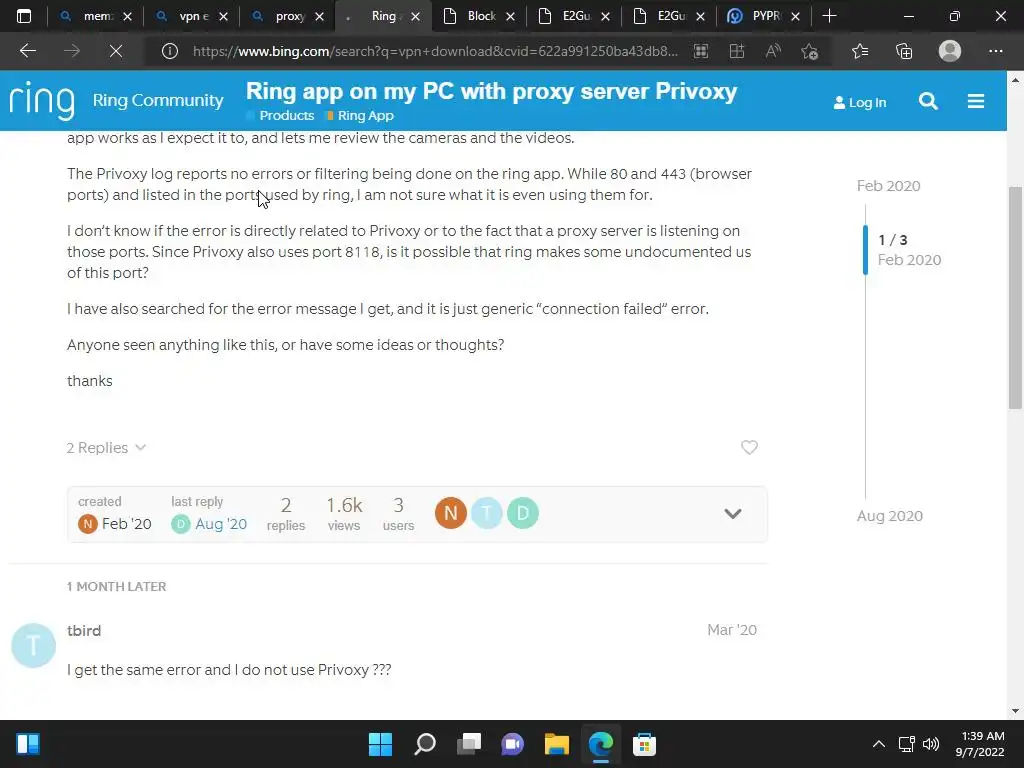Activate Read aloud icon
The height and width of the screenshot is (768, 1024).
coord(773,51)
